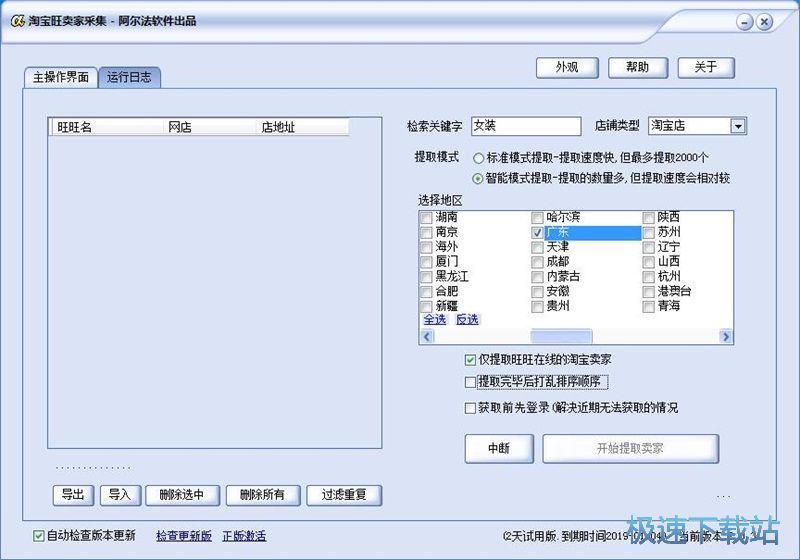Viewport: 800px width, 560px height.
Task: Check the 苏州 region checkbox
Action: click(648, 233)
